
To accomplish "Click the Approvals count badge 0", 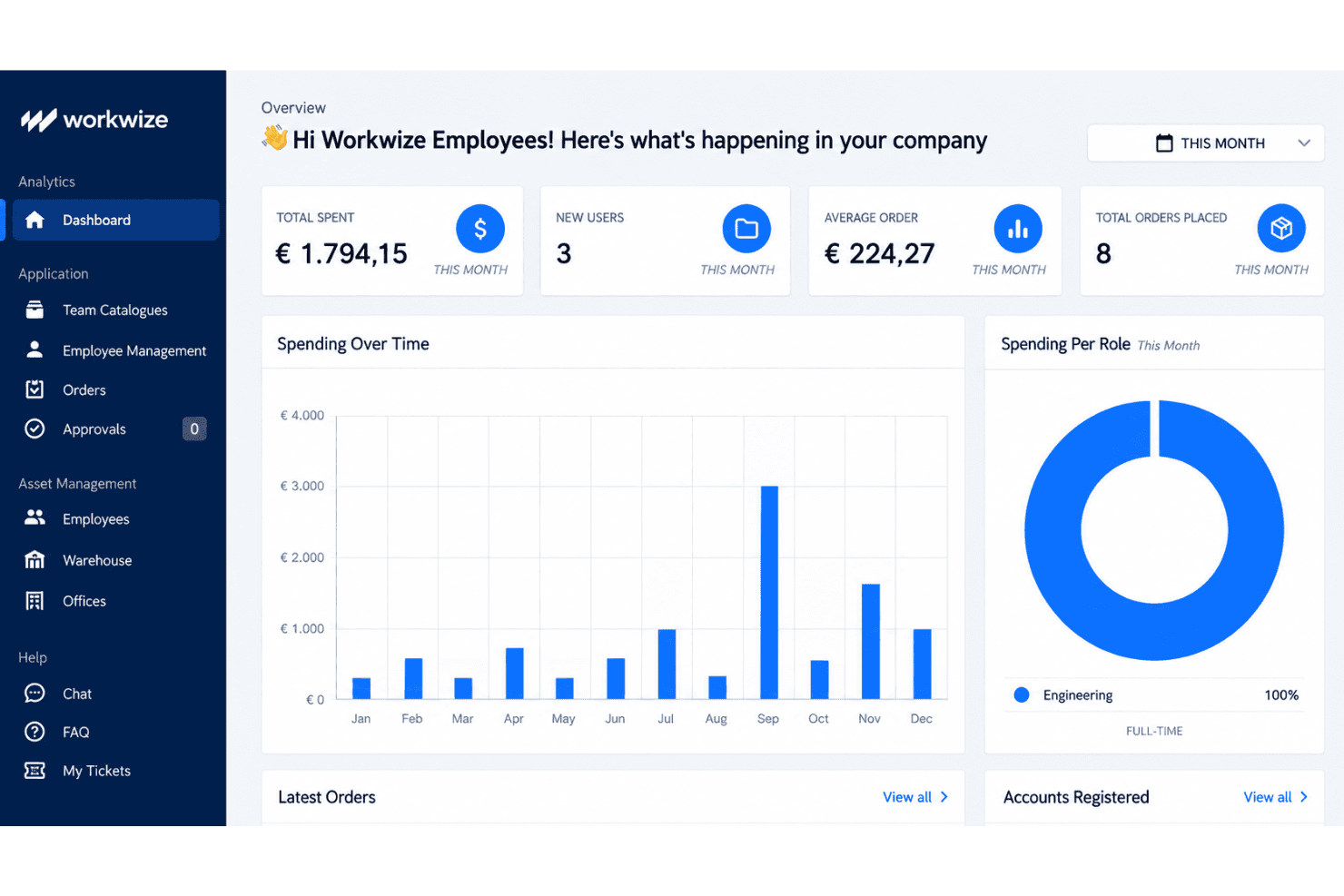I will point(194,428).
